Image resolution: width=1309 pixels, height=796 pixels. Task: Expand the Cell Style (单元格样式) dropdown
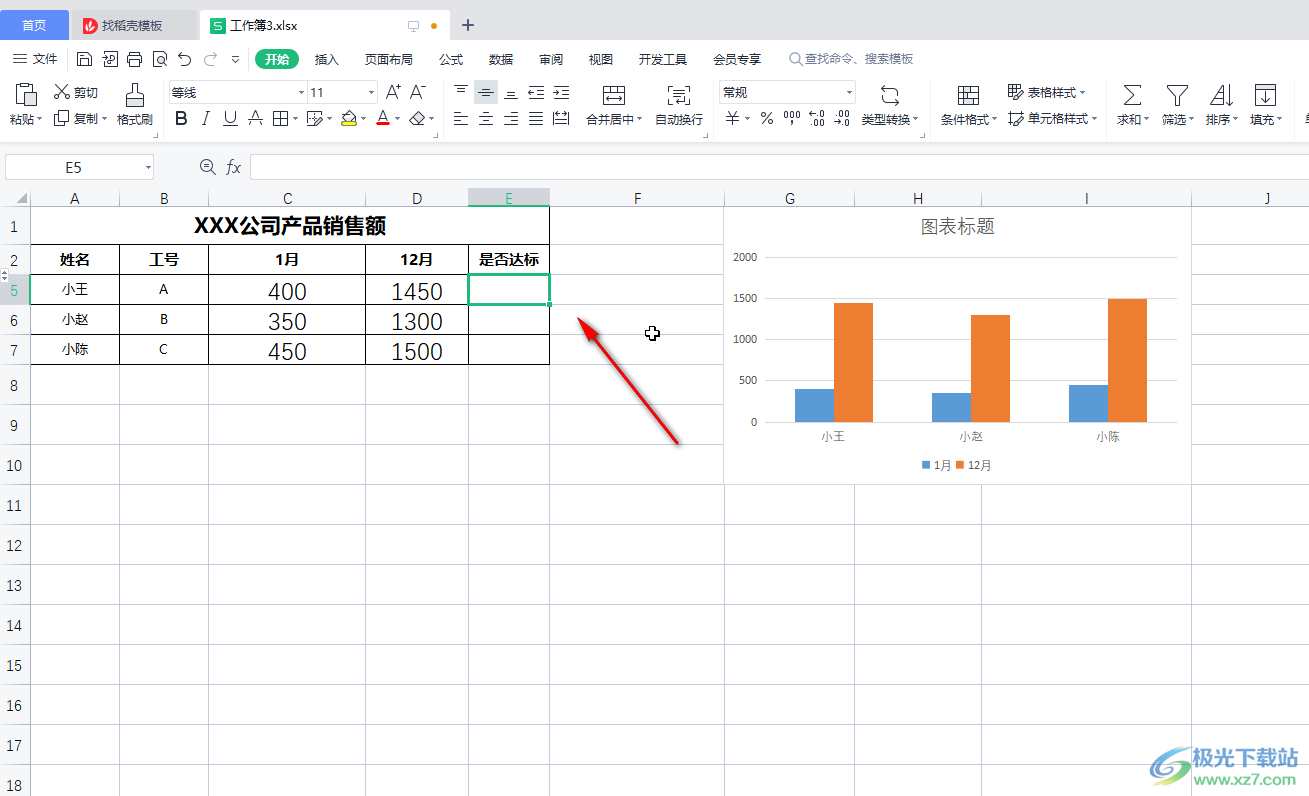click(1094, 119)
